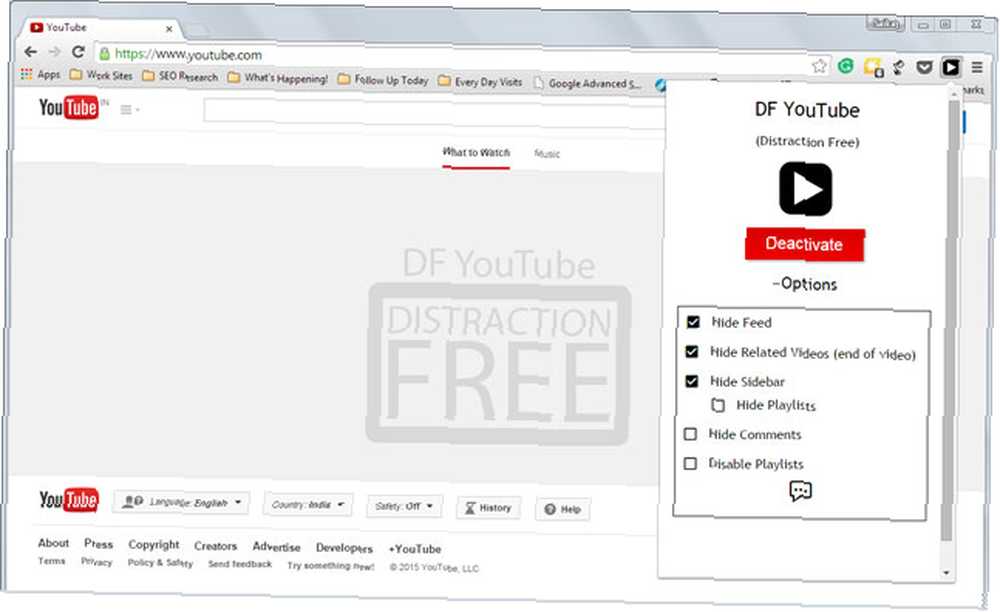
Task: Open the Developers footer link
Action: [x=344, y=548]
